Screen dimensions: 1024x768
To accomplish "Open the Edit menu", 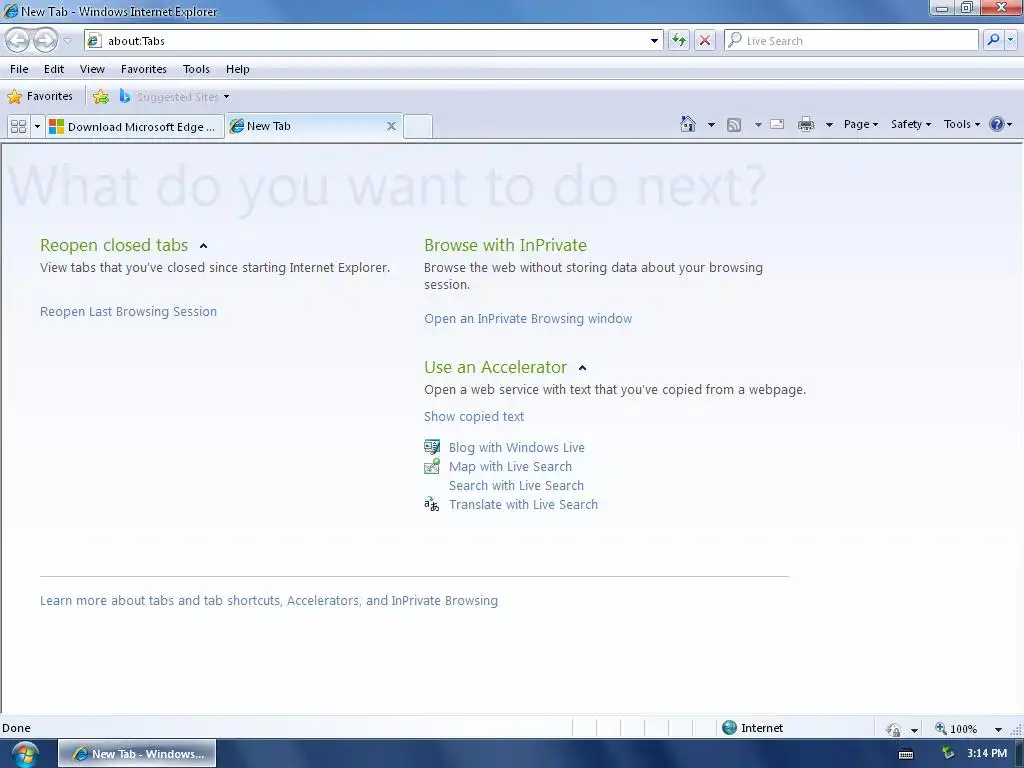I will click(x=54, y=69).
